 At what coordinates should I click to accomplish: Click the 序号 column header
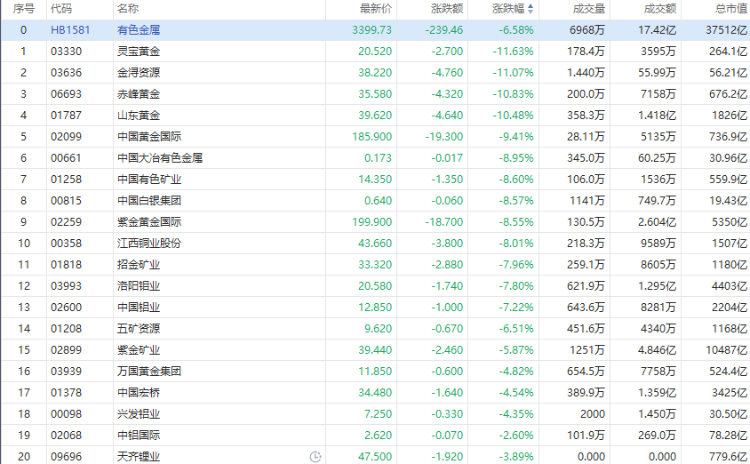pos(23,9)
